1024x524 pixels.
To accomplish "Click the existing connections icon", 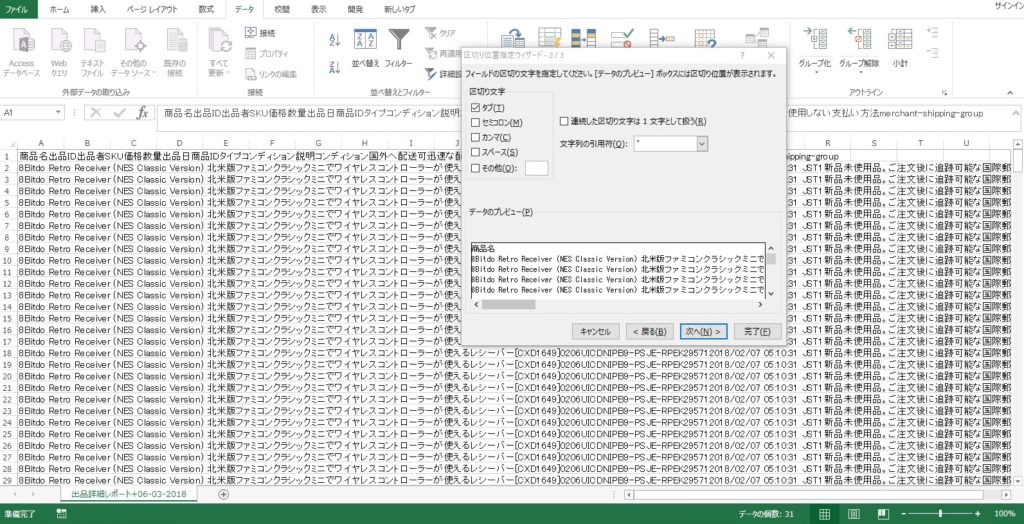I will point(174,54).
